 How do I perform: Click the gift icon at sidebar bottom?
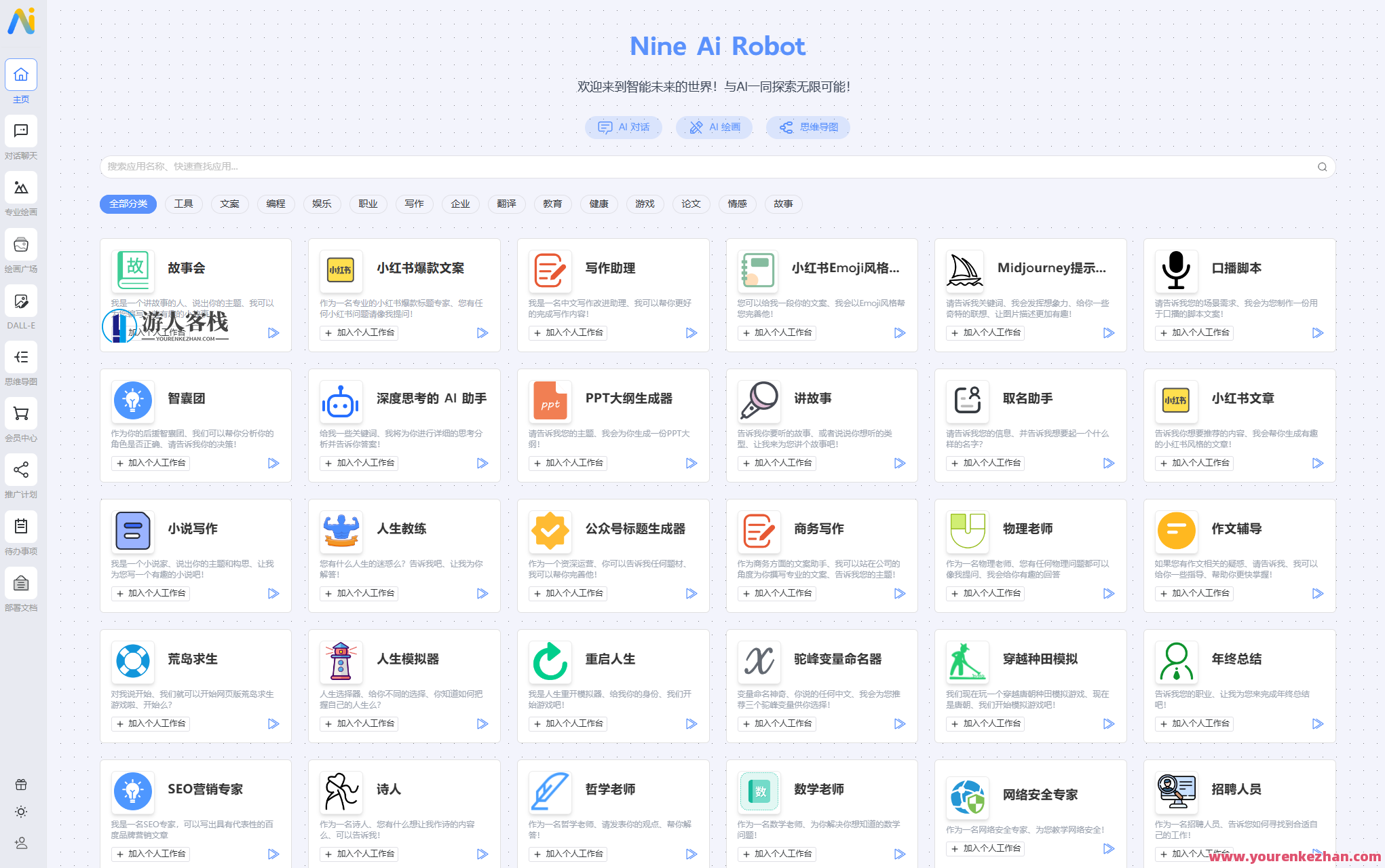click(x=20, y=784)
